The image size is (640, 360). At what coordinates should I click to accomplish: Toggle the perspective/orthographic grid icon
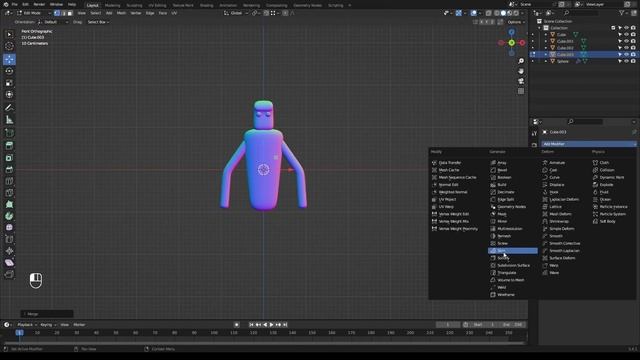pyautogui.click(x=521, y=91)
